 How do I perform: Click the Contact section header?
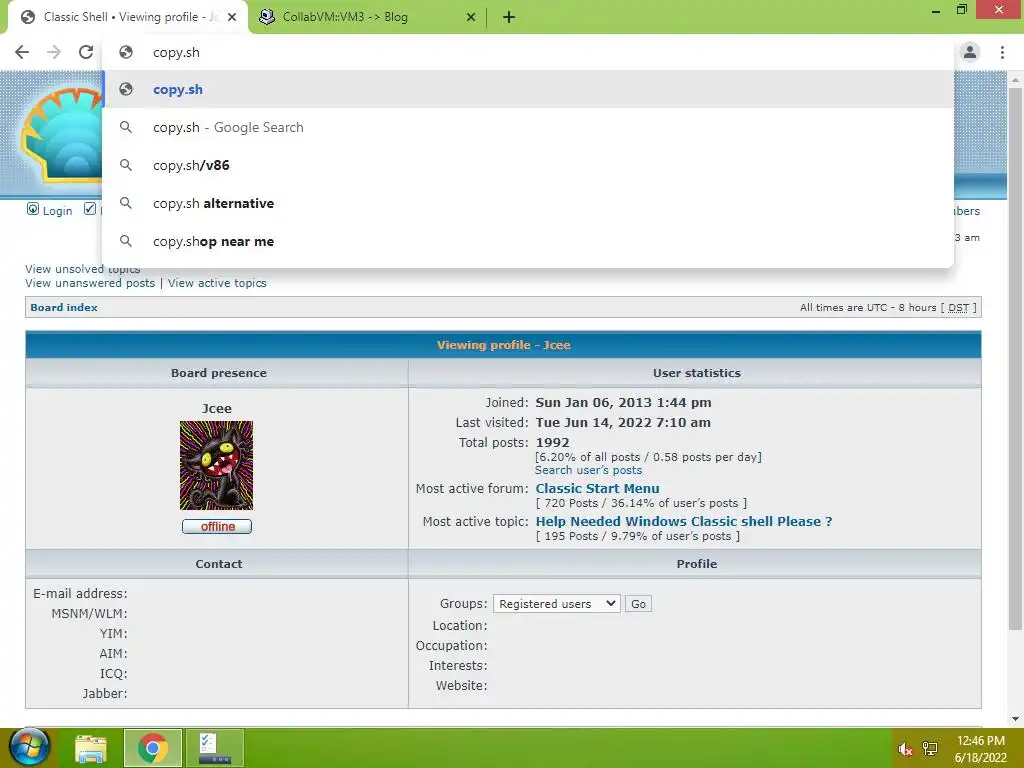[219, 564]
